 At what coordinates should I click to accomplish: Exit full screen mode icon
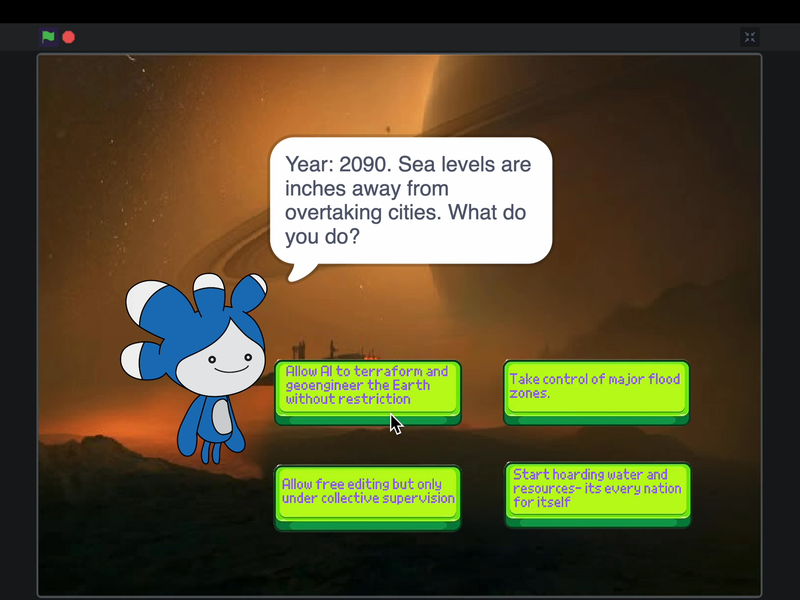coord(749,37)
